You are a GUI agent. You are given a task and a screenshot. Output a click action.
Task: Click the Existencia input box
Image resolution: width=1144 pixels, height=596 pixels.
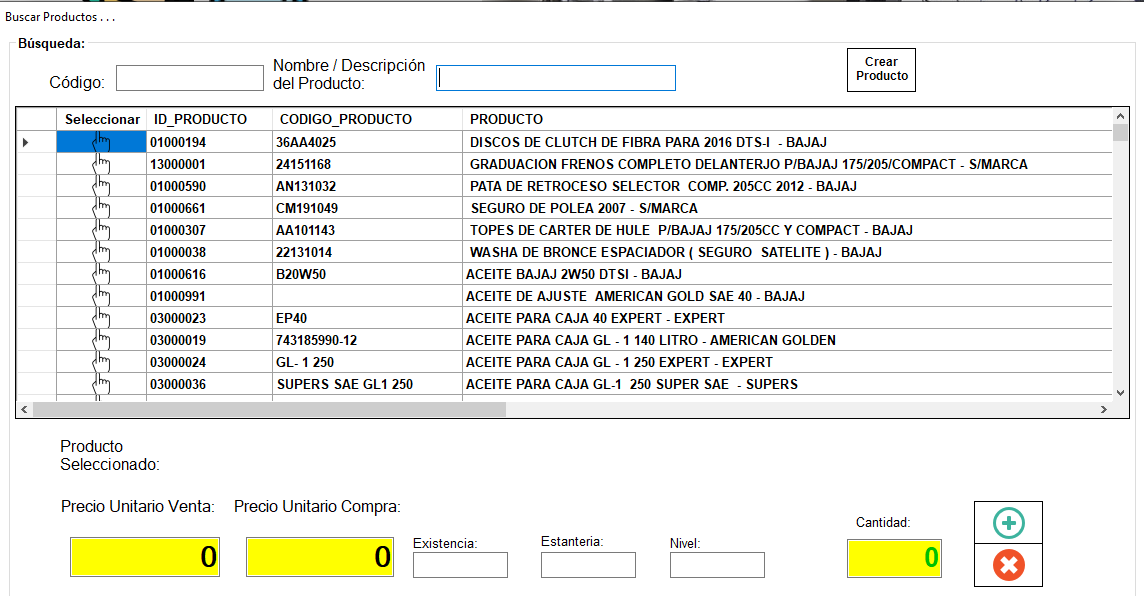(x=460, y=565)
